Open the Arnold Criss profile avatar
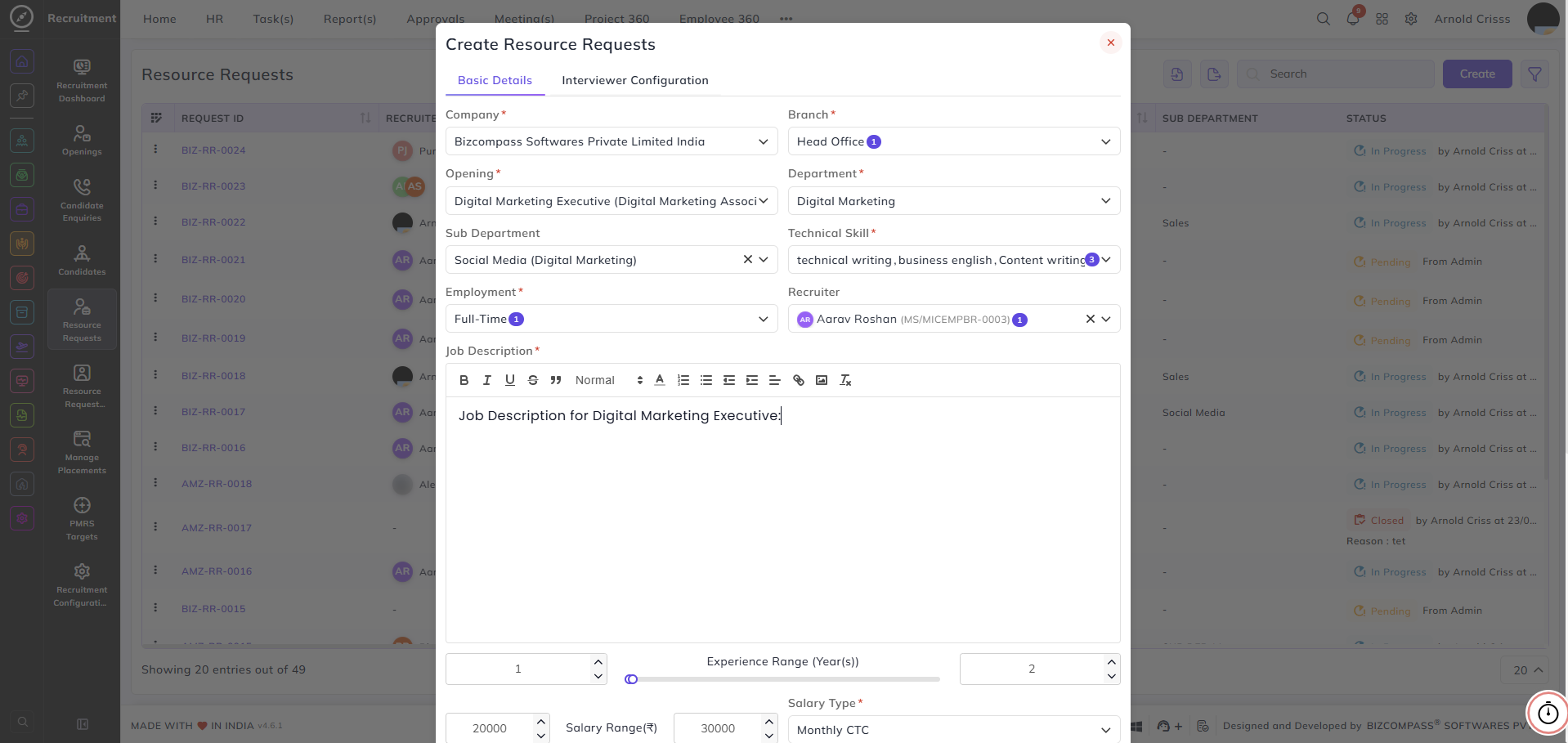The image size is (1568, 743). click(1543, 19)
